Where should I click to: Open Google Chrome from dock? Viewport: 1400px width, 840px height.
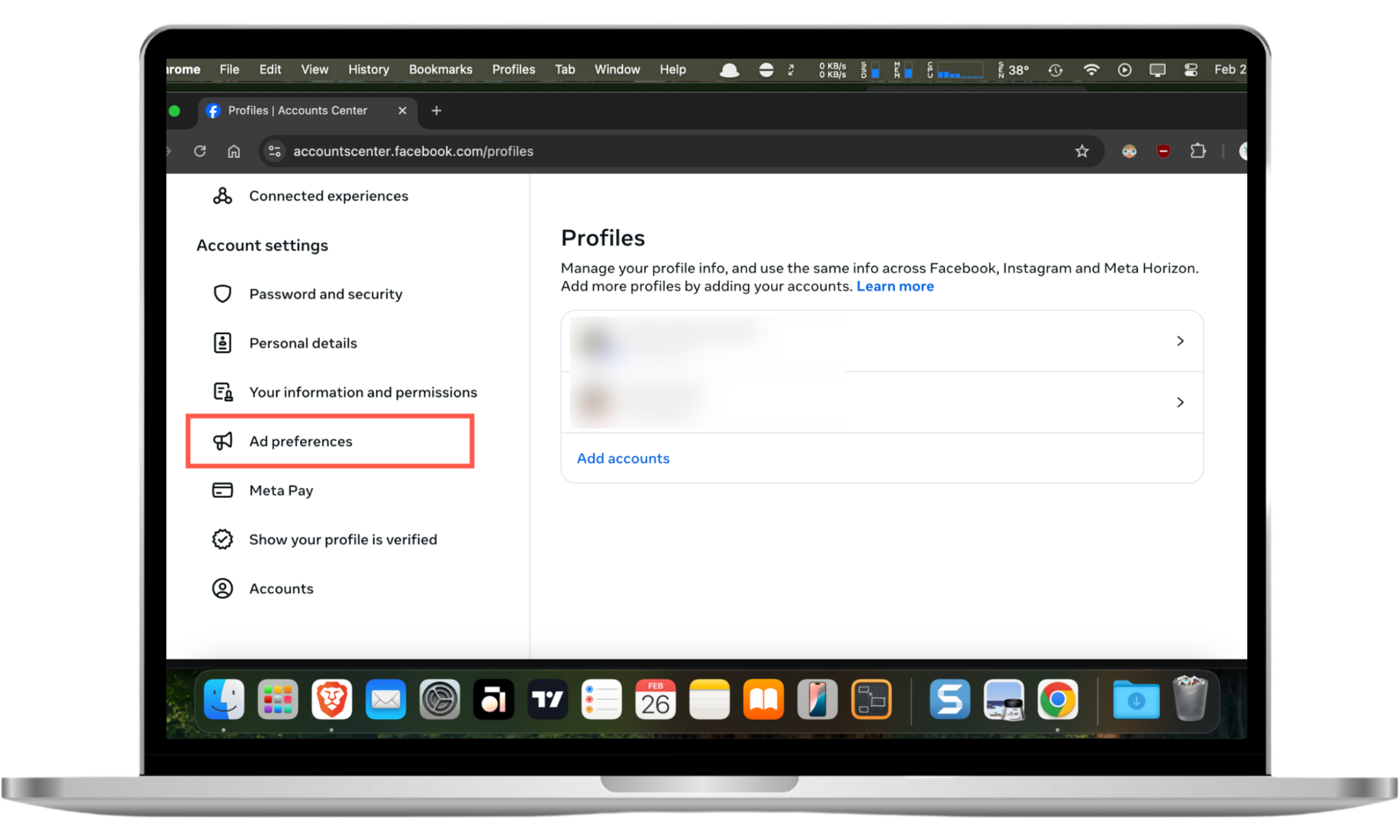(x=1058, y=700)
